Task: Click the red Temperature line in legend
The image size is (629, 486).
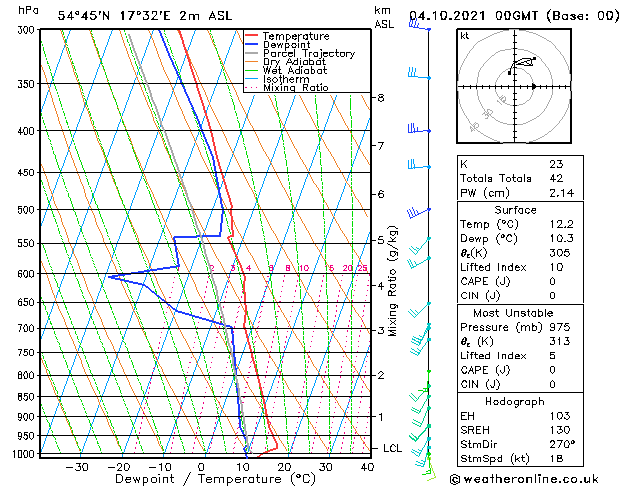Action: [x=251, y=36]
